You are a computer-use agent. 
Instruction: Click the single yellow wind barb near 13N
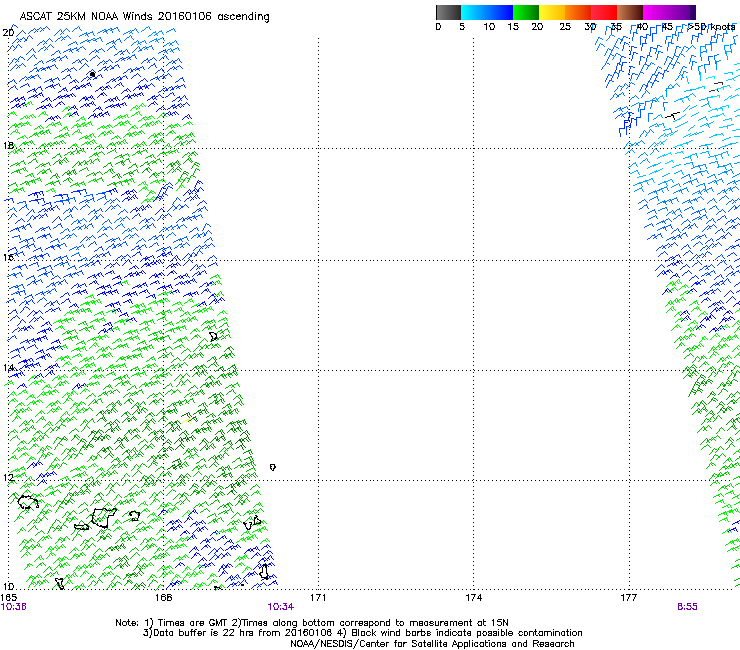[x=188, y=419]
